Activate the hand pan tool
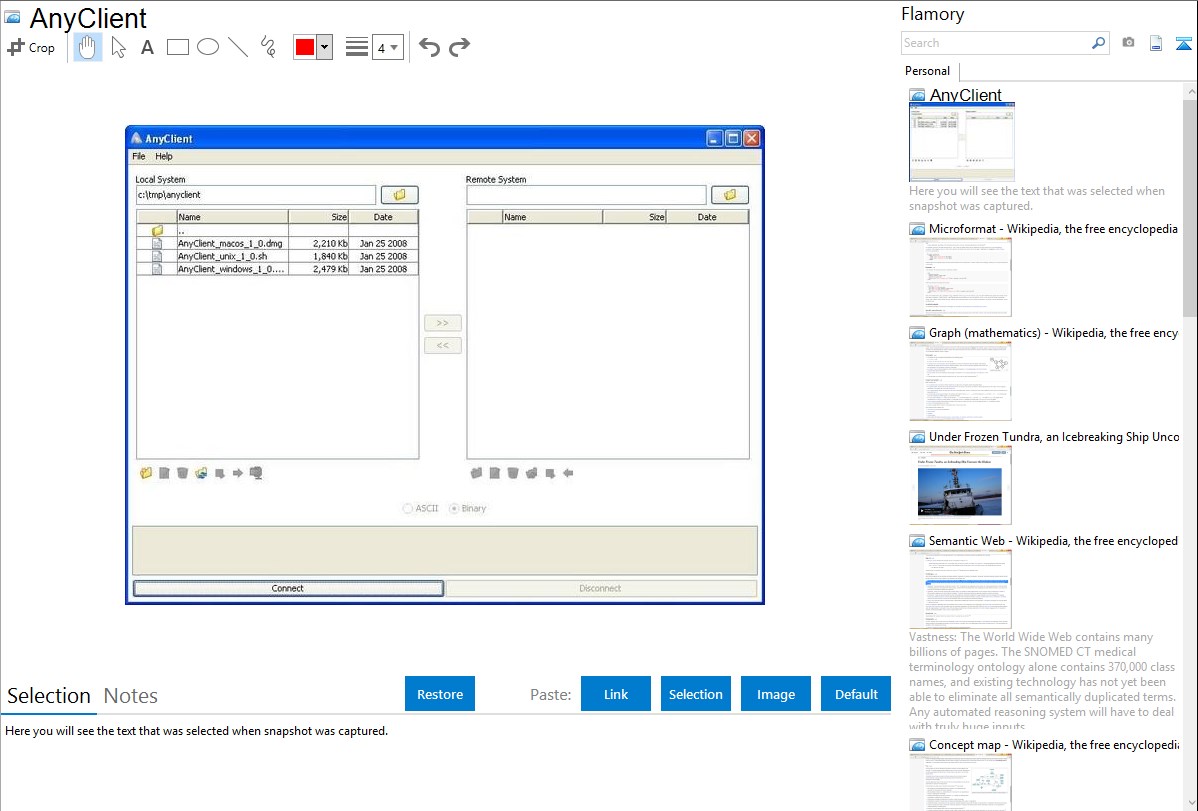 click(x=87, y=47)
